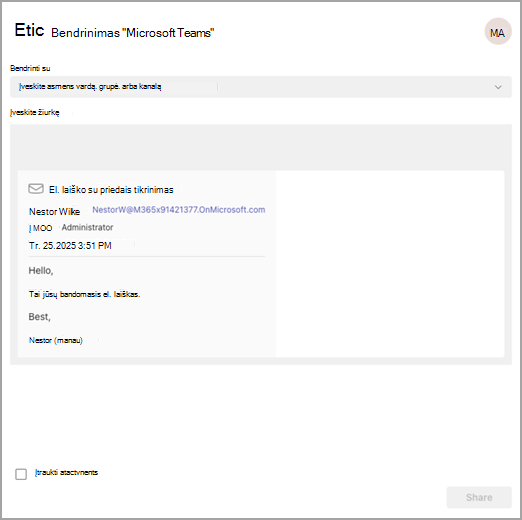Select the sender name Nestor Wike
Screen dimensions: 522x520
coord(54,212)
